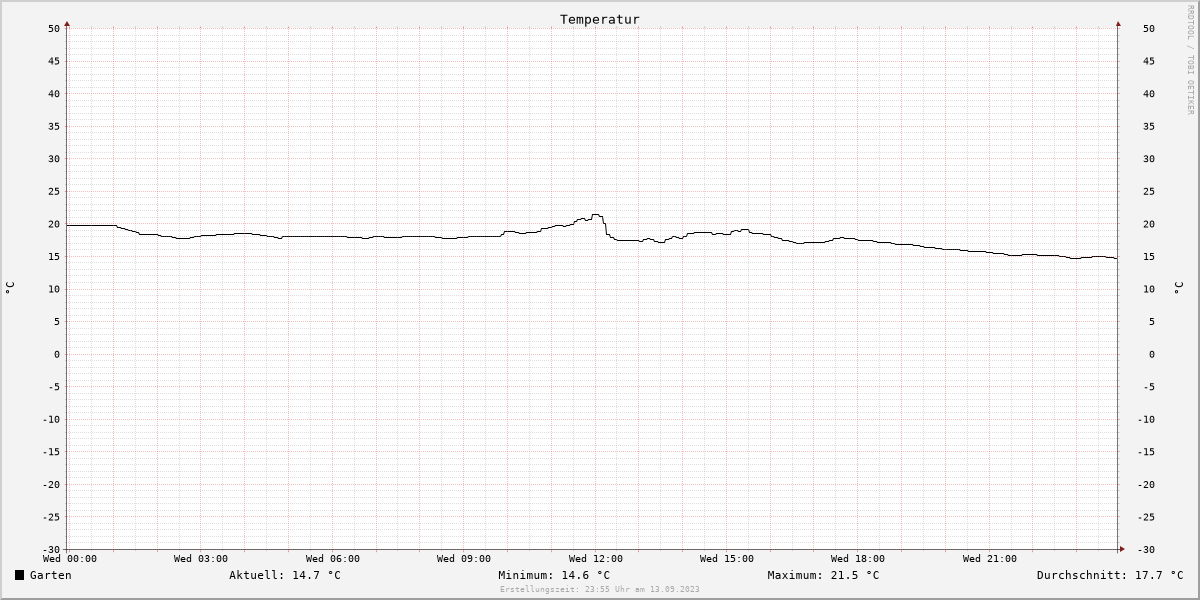Select the Garten legend label
Screen dimensions: 1200x600
pyautogui.click(x=50, y=575)
